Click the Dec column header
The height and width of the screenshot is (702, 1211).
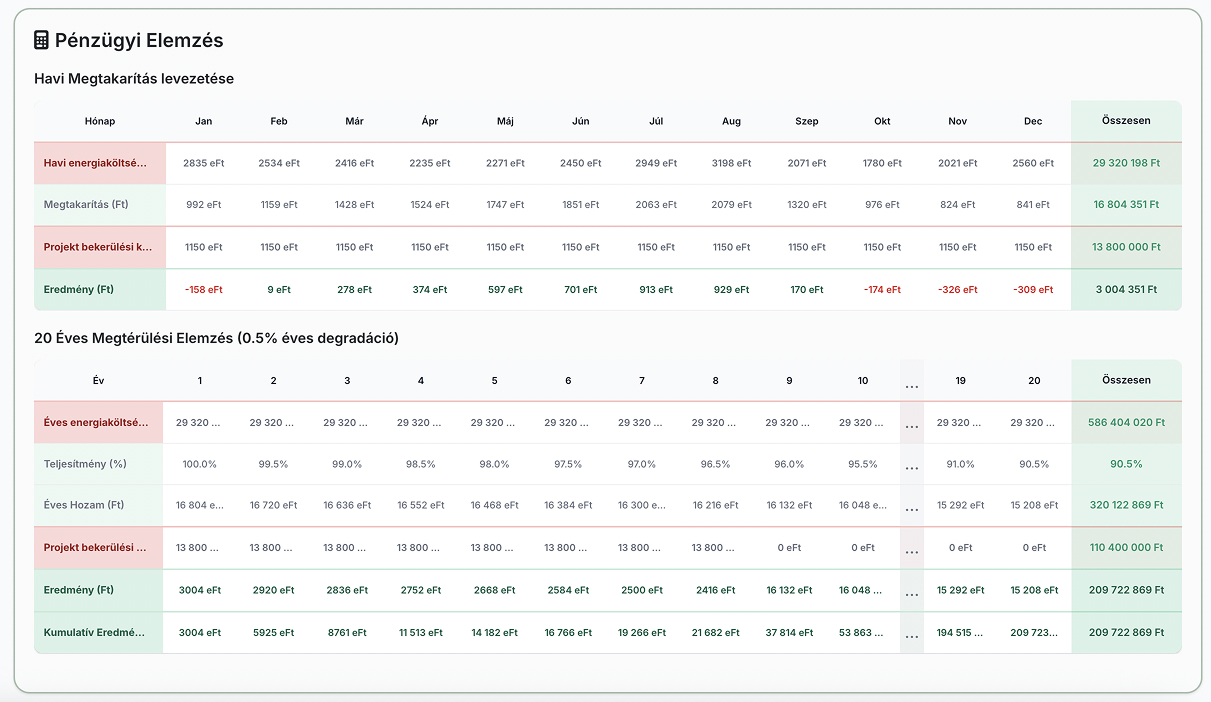click(1033, 121)
